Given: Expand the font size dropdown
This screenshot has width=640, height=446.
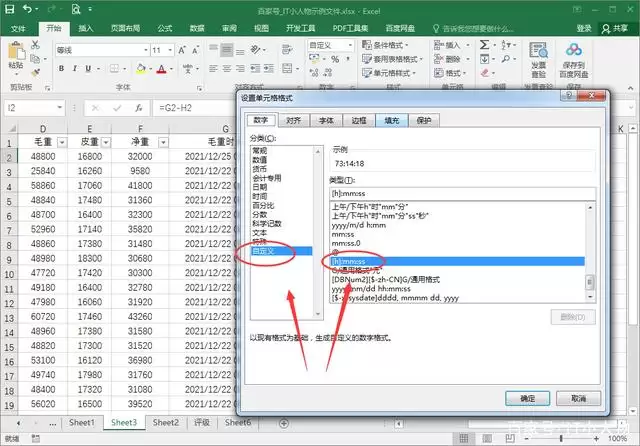Looking at the screenshot, I should click(170, 50).
